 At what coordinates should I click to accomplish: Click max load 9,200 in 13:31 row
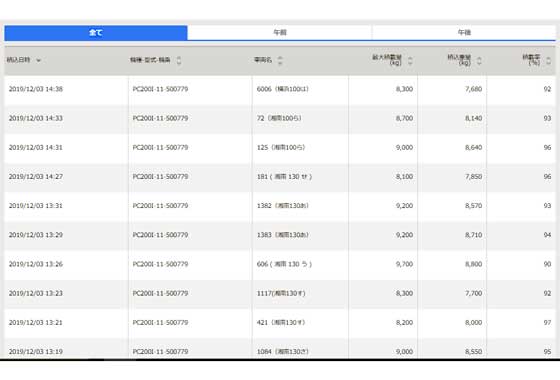coord(404,206)
